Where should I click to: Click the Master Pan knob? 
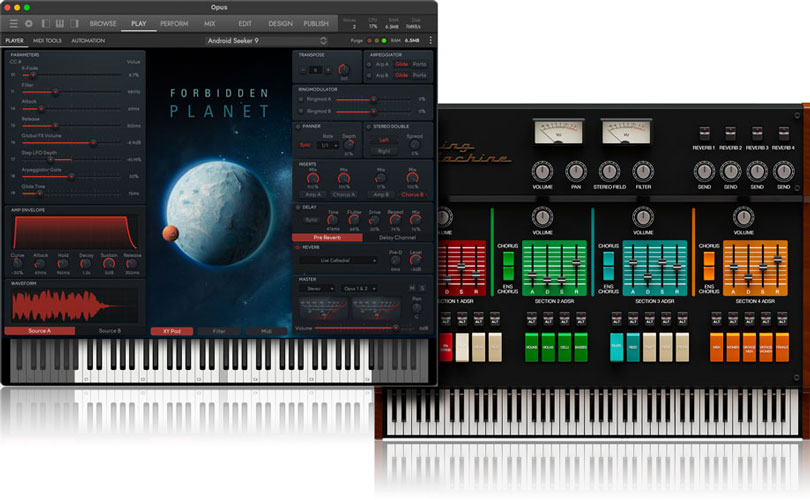pyautogui.click(x=416, y=308)
